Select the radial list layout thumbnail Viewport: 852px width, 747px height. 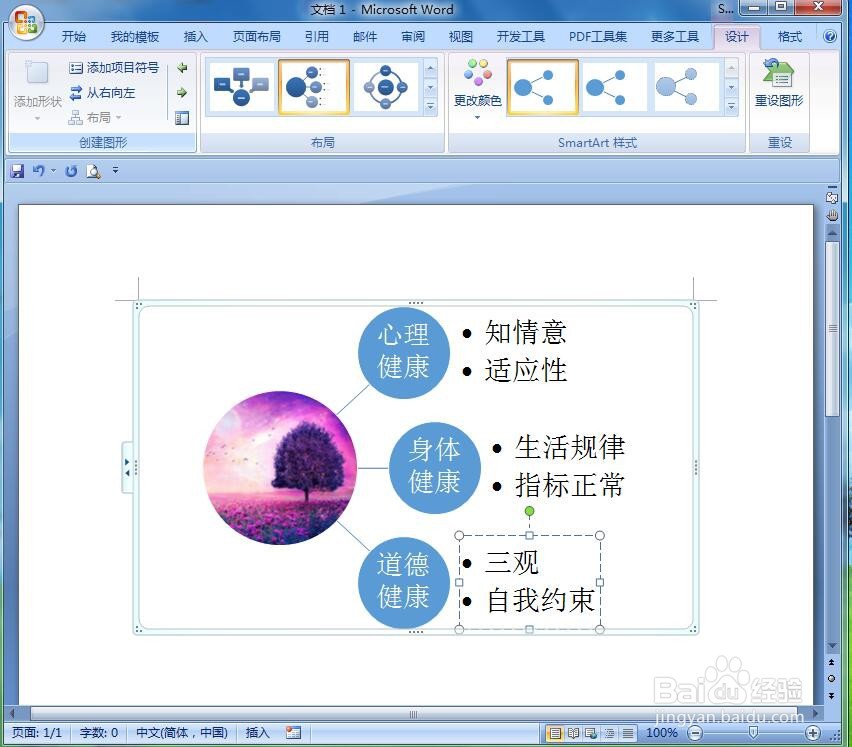tap(314, 87)
